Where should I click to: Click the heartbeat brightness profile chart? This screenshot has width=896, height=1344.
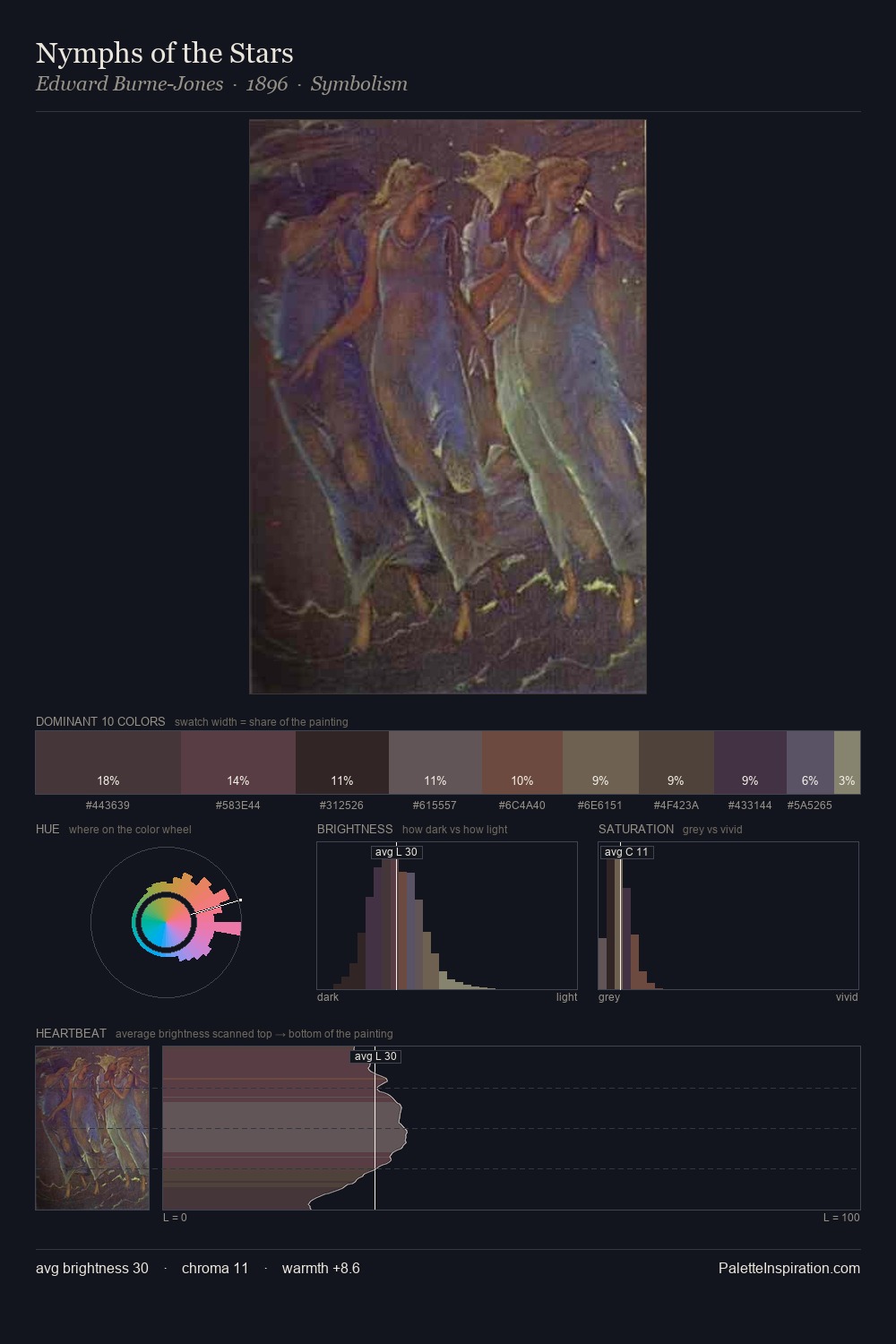tap(512, 1128)
